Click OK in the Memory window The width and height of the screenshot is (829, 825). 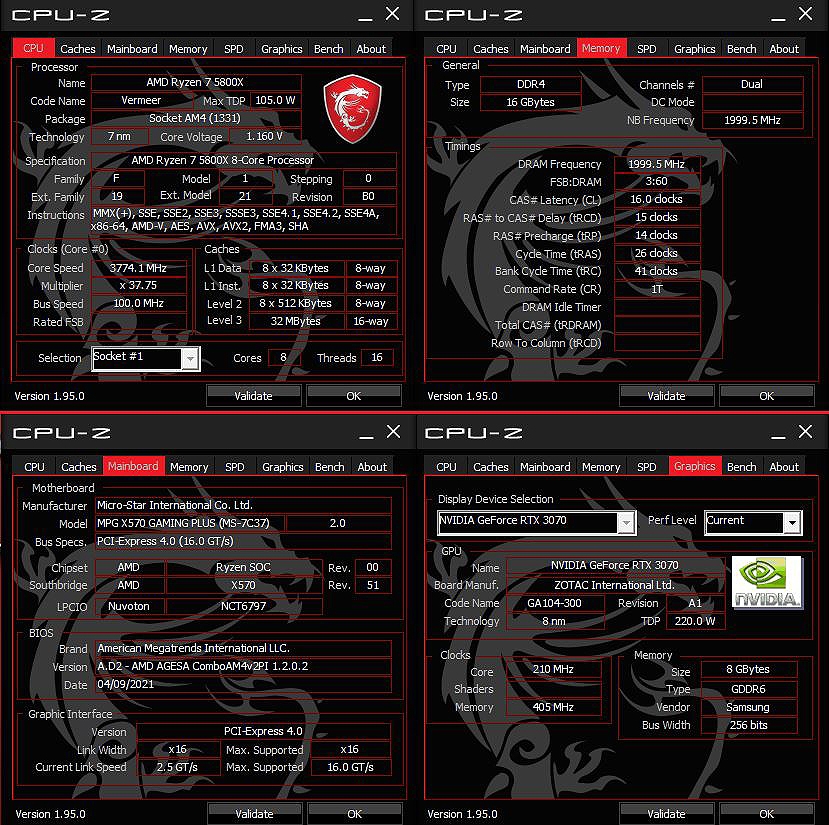(x=767, y=396)
